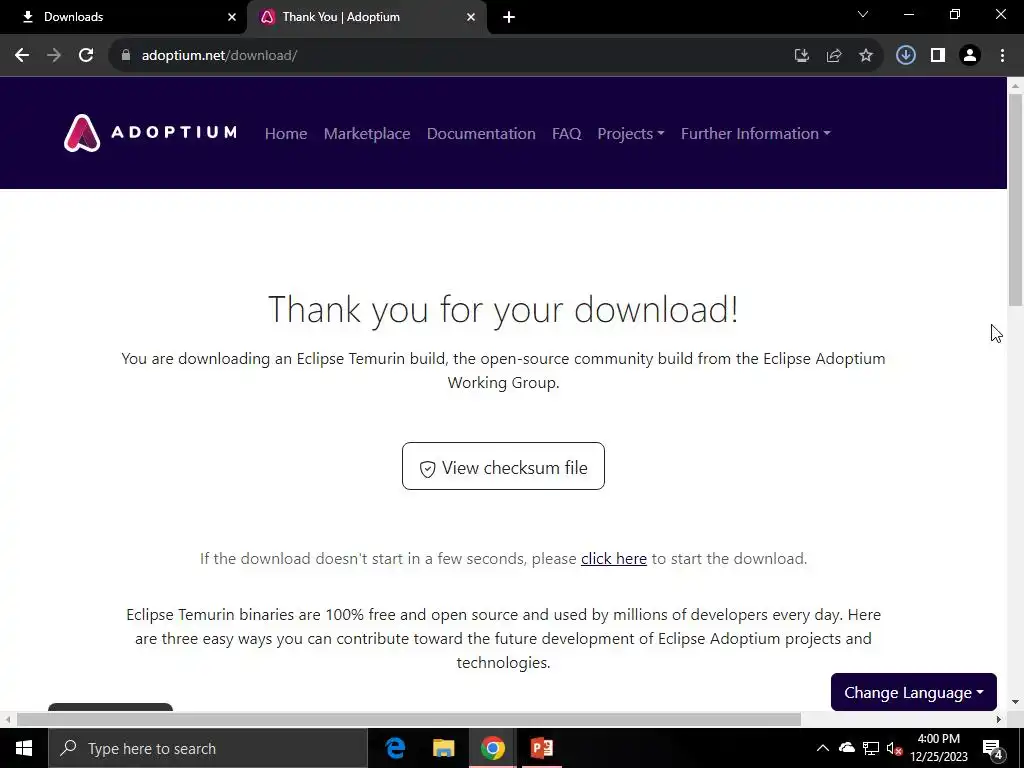Image resolution: width=1024 pixels, height=768 pixels.
Task: Click the install app icon in address bar
Action: [x=802, y=56]
